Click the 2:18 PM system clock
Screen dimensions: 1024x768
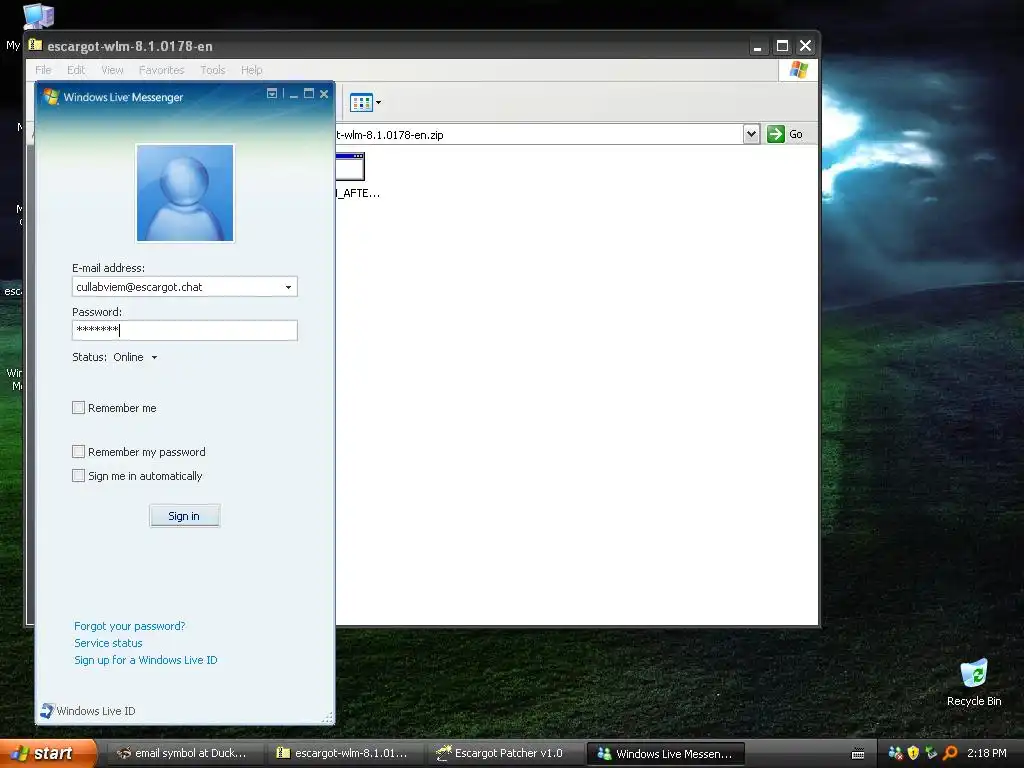click(x=986, y=753)
